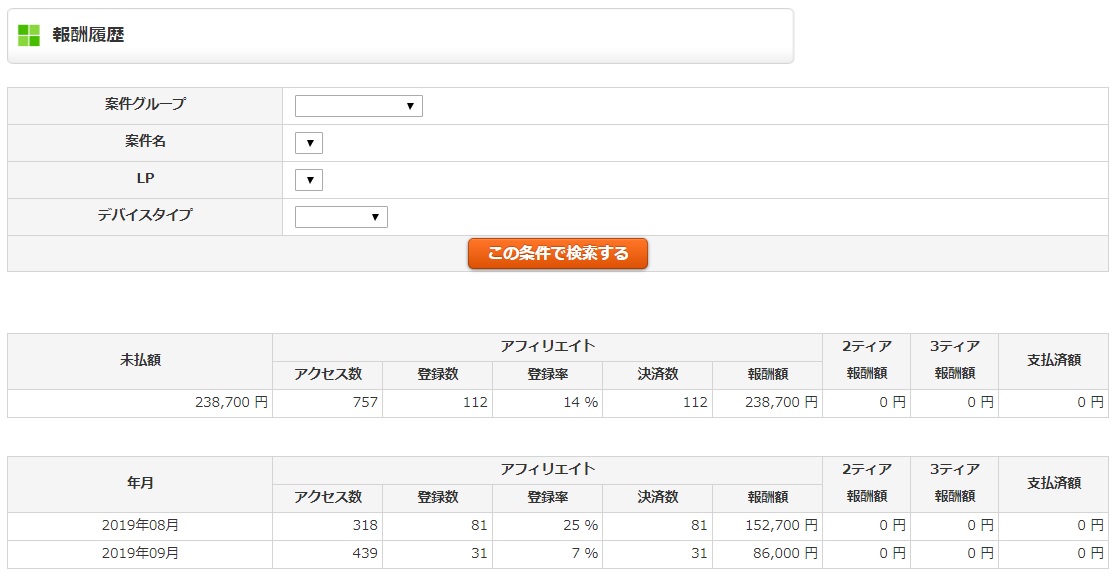
Task: Open the 案件グループ dropdown
Action: [358, 106]
